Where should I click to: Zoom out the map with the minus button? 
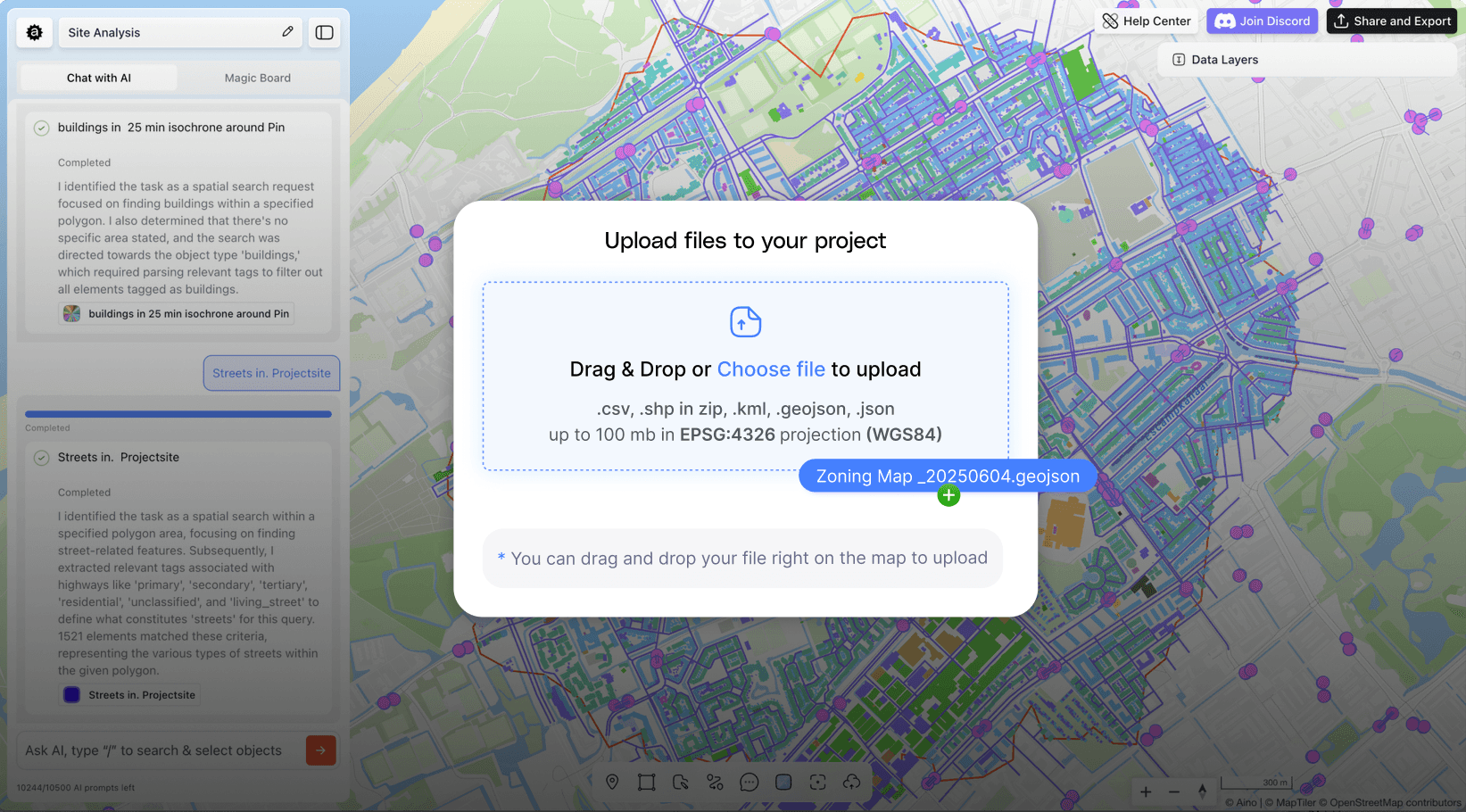click(x=1174, y=791)
